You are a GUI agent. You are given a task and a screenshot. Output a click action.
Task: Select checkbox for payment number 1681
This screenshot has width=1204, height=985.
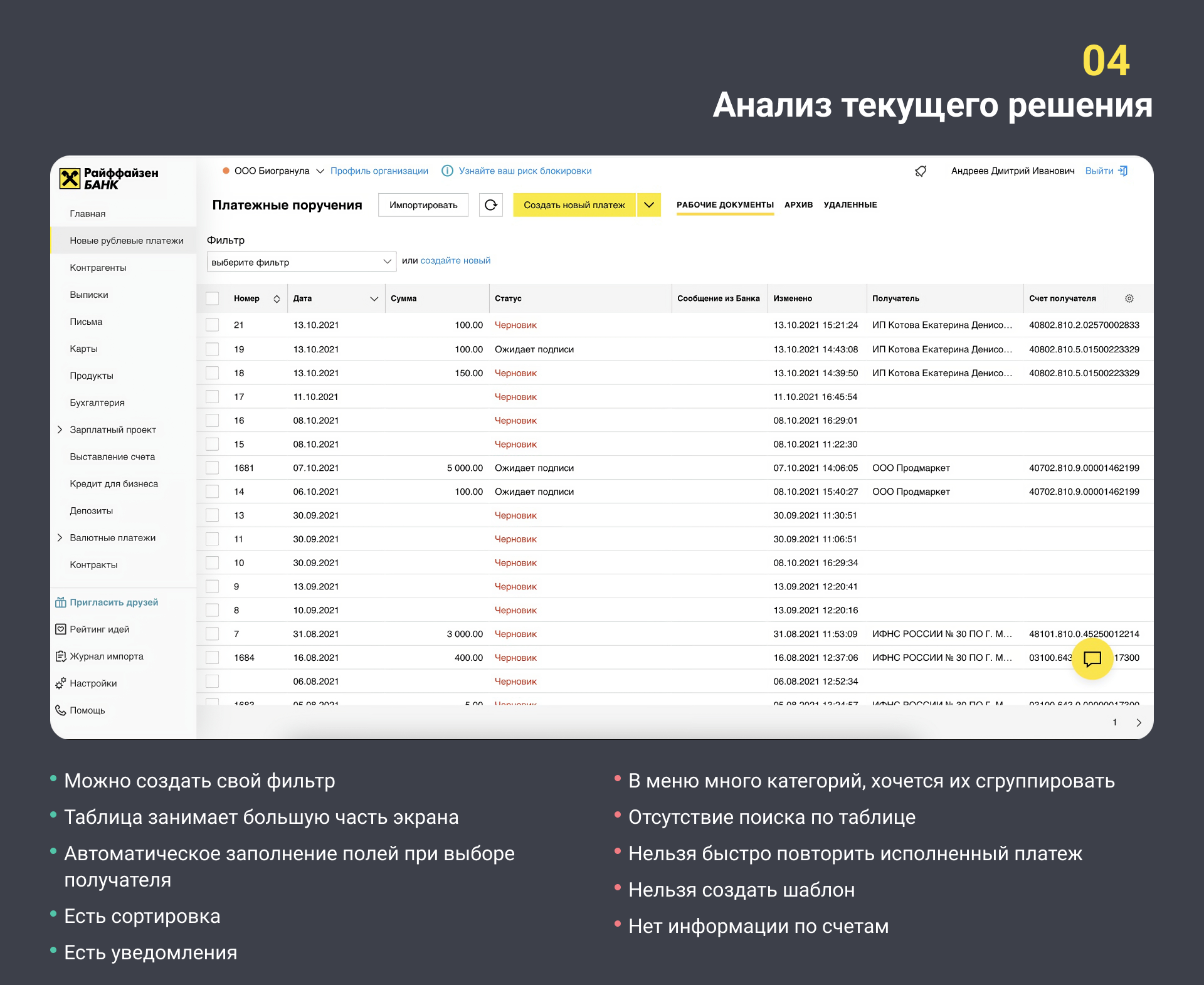click(213, 468)
